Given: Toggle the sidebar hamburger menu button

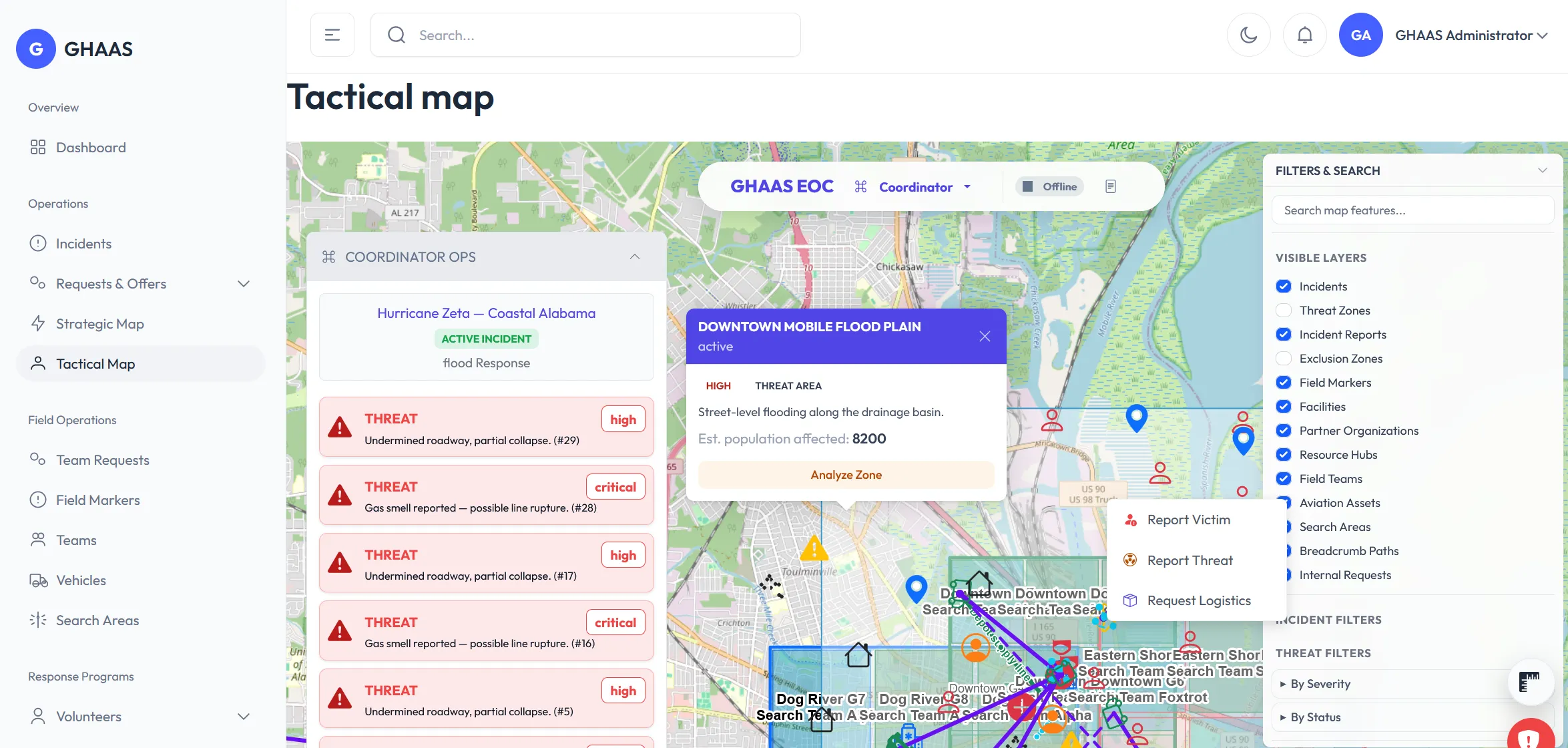Looking at the screenshot, I should (332, 35).
